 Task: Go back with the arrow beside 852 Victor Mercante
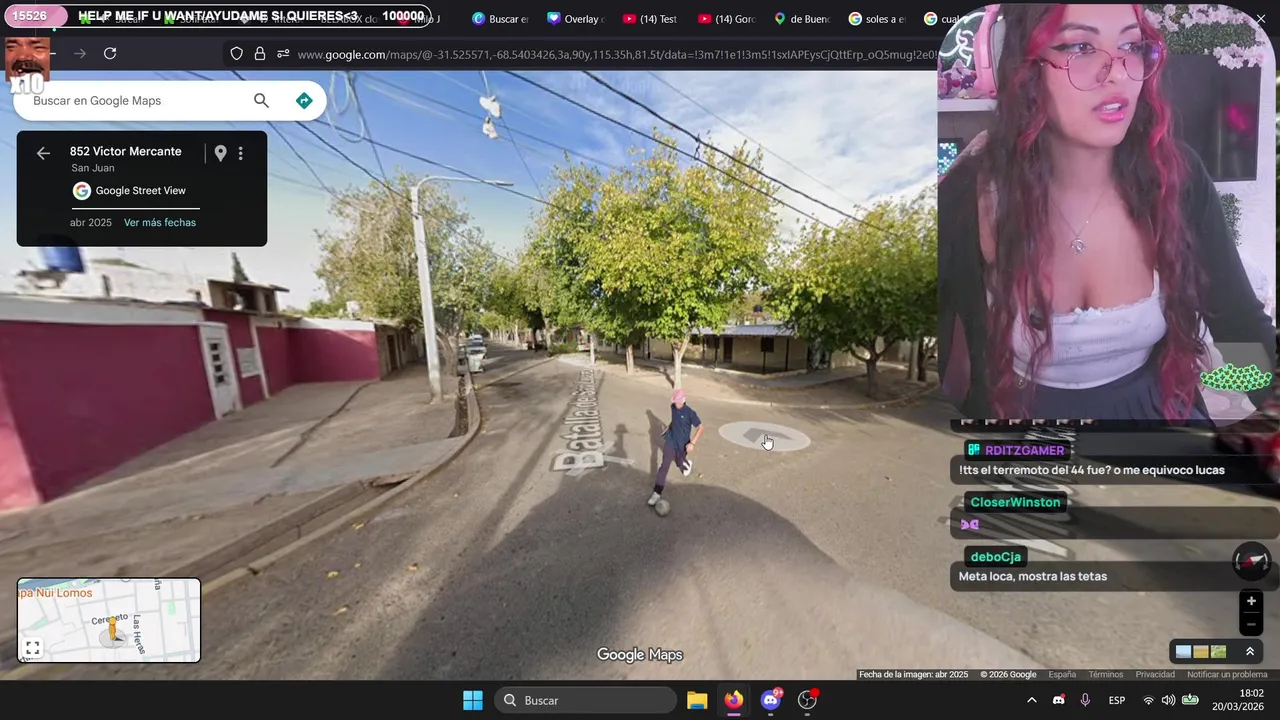tap(43, 153)
